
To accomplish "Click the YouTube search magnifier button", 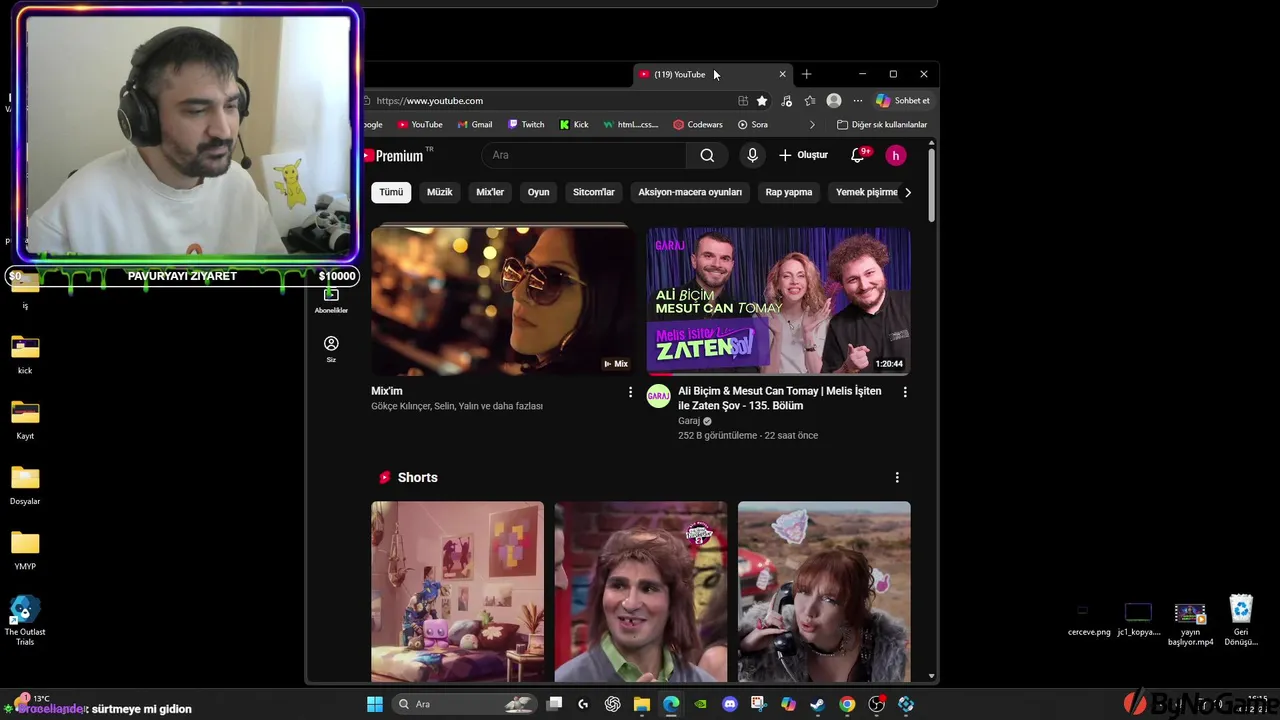I will coord(707,155).
